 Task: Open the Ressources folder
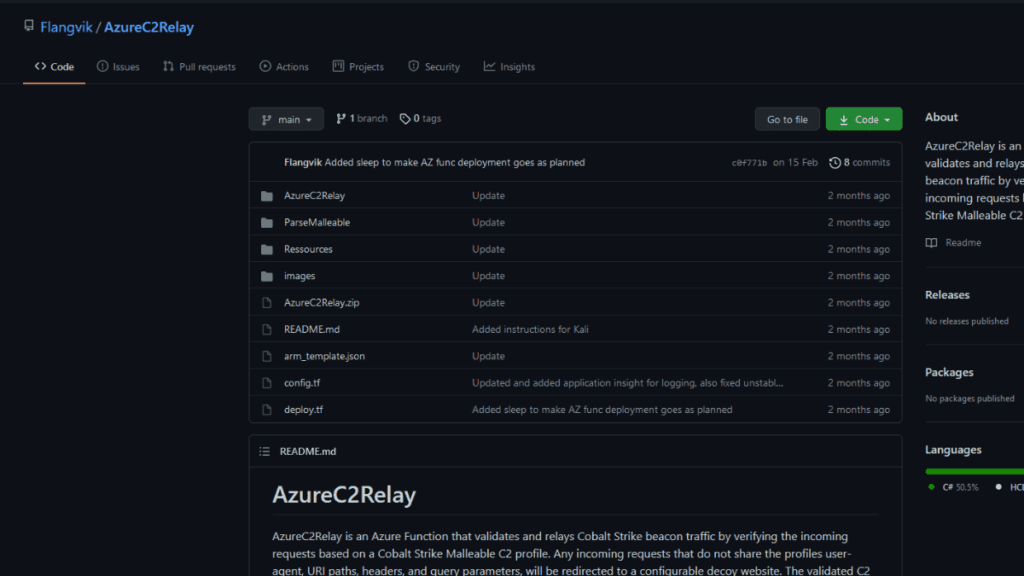pyautogui.click(x=308, y=249)
